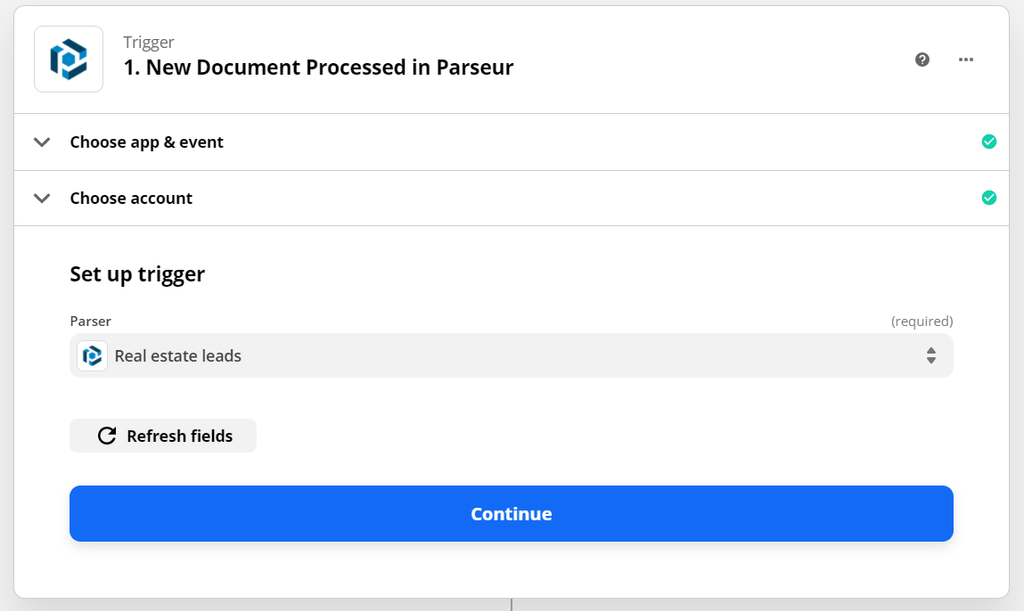Click the required label next to Parser
1024x611 pixels.
click(922, 321)
